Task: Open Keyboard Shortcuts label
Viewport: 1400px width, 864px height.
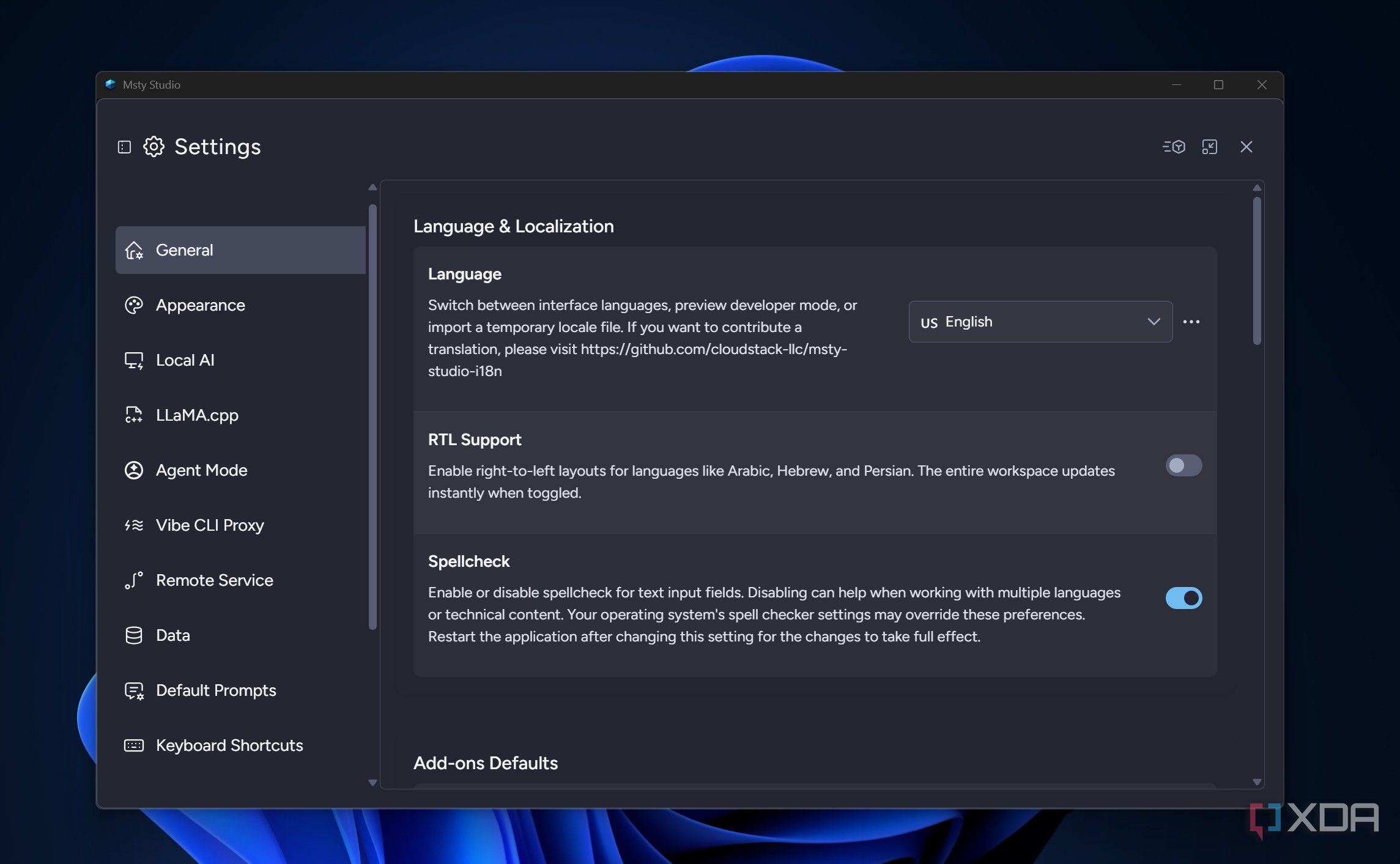Action: pyautogui.click(x=229, y=745)
